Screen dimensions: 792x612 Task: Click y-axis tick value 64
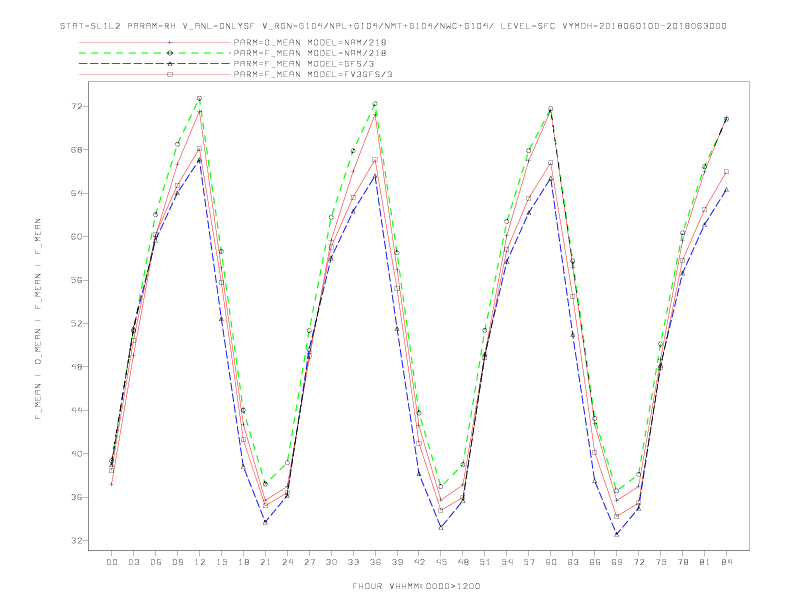[x=76, y=193]
